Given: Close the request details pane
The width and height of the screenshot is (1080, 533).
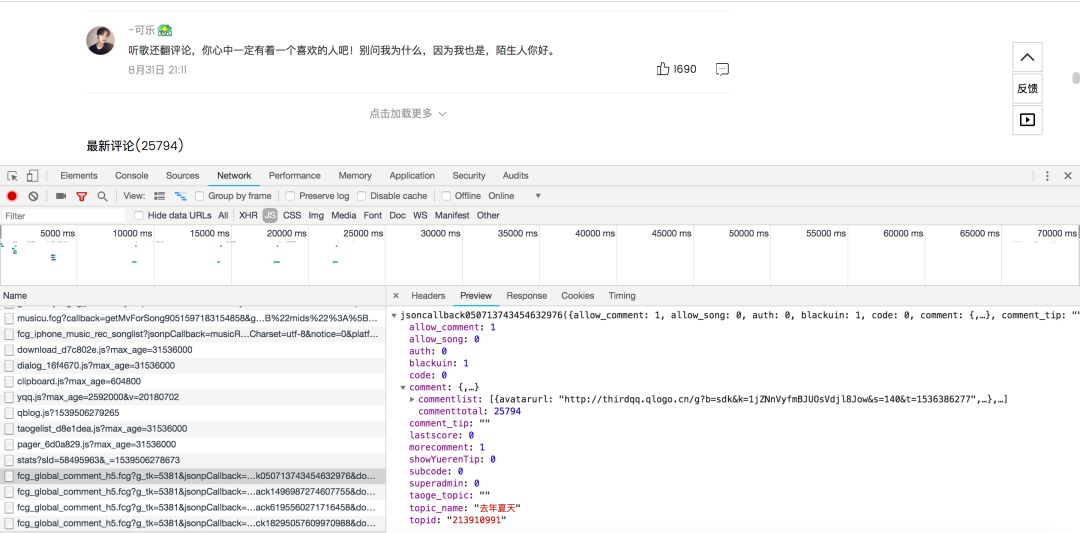Looking at the screenshot, I should pos(396,295).
